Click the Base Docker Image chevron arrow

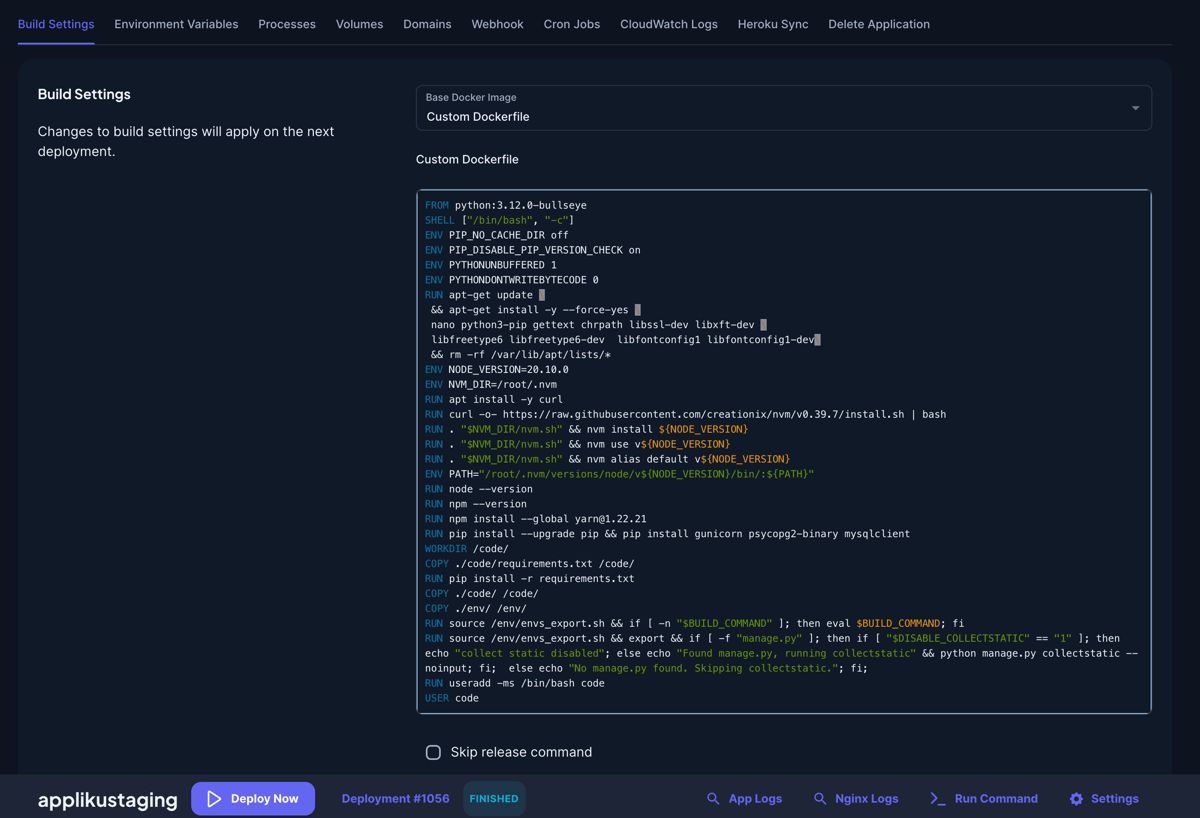(x=1135, y=107)
